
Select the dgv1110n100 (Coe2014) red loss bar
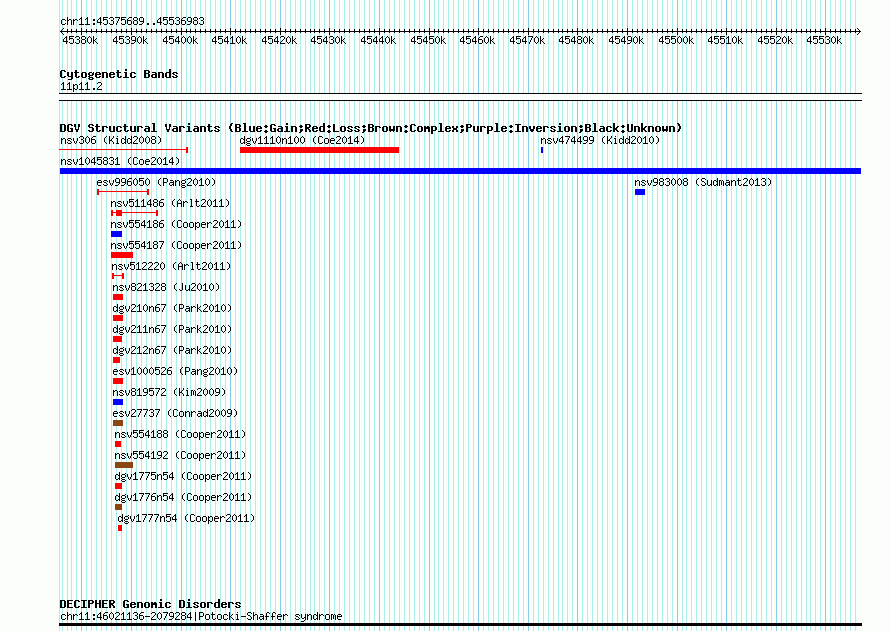[320, 150]
